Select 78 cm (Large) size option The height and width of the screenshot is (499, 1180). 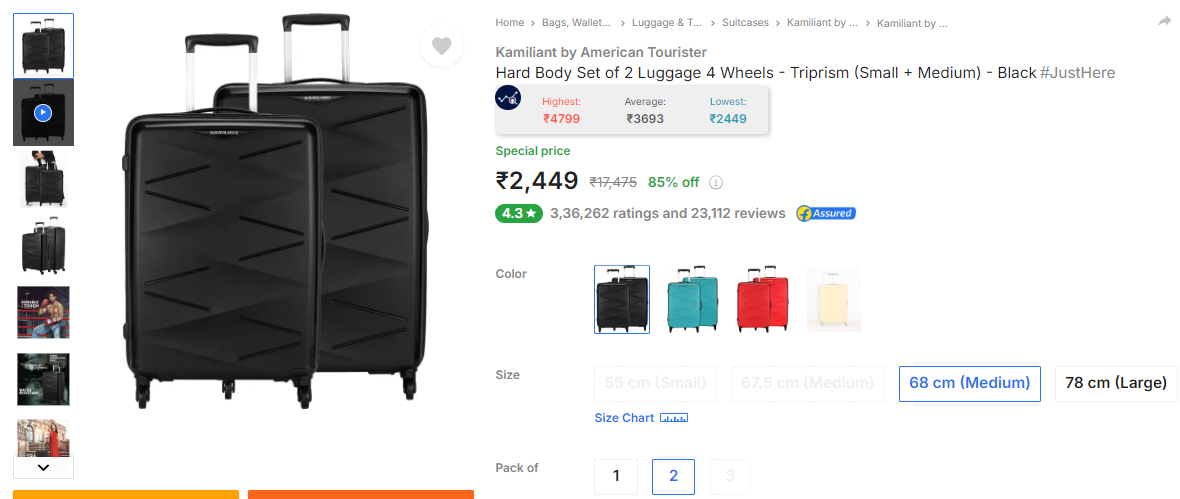click(1116, 383)
